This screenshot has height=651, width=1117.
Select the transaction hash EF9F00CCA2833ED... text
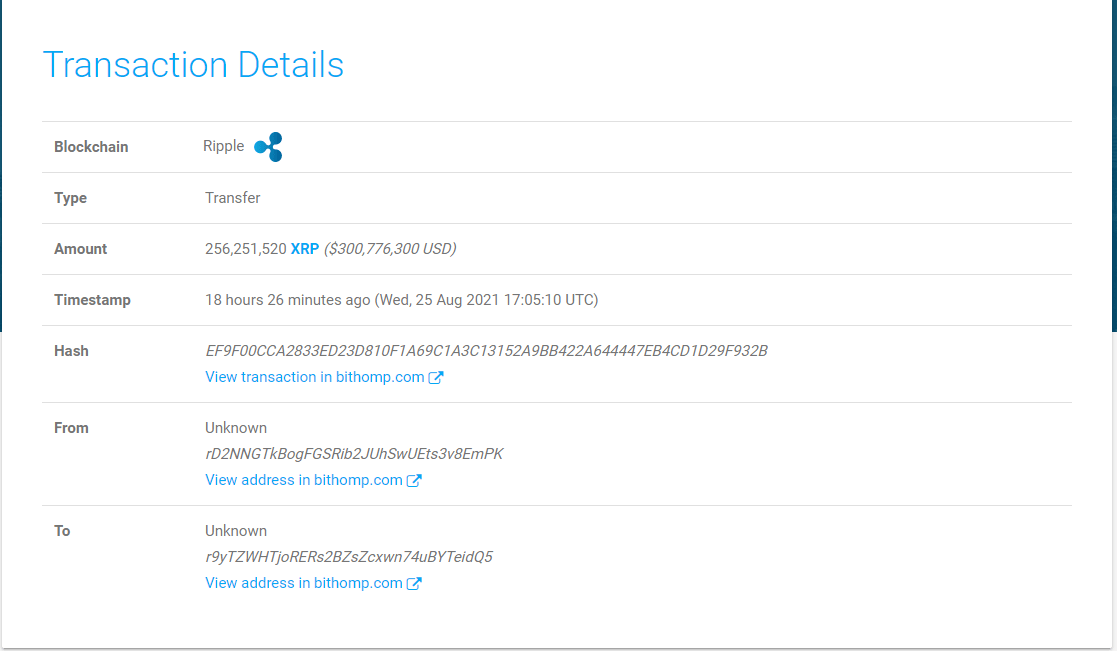click(x=487, y=351)
